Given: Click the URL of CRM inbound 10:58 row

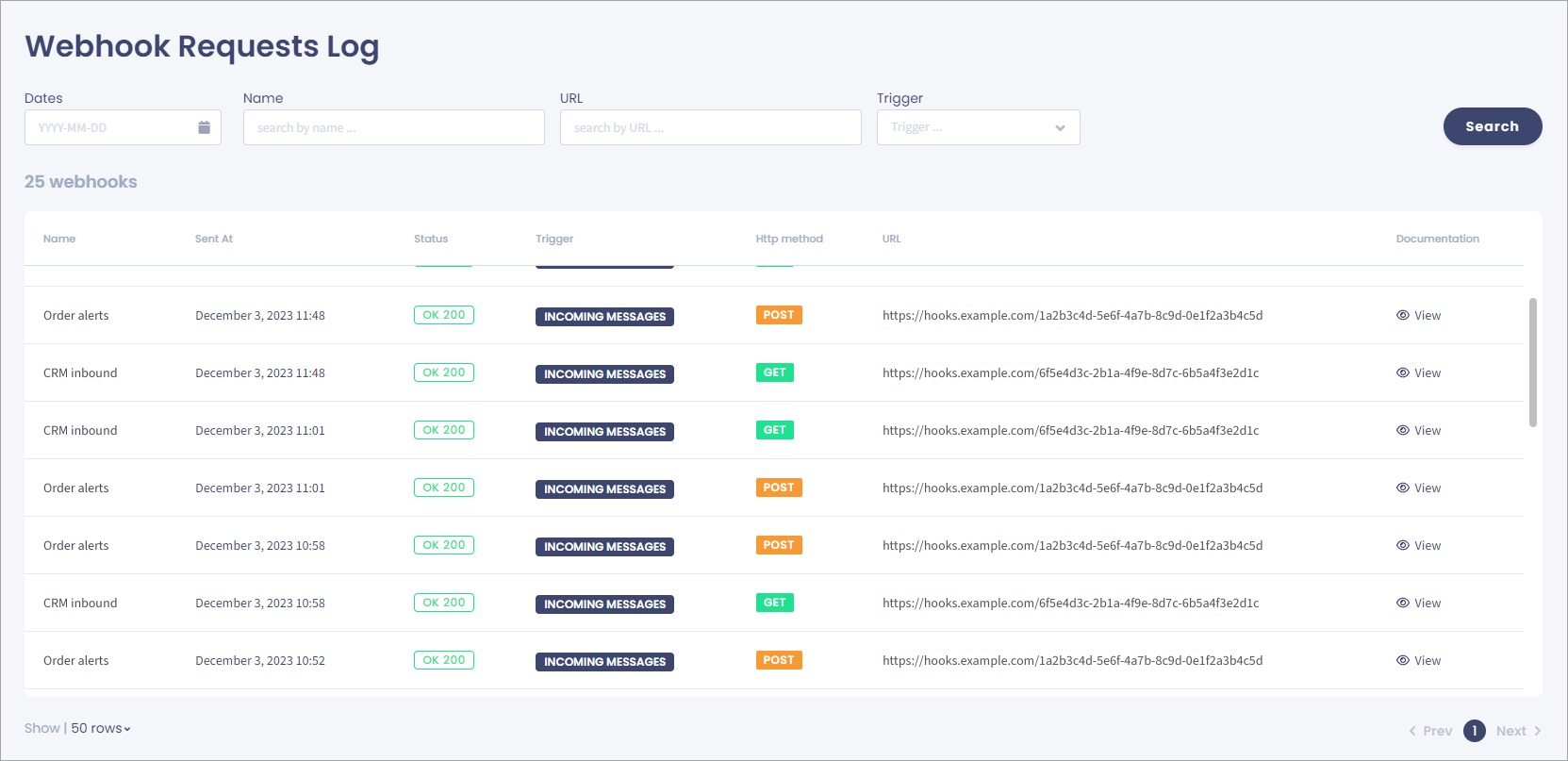Looking at the screenshot, I should [1071, 604].
